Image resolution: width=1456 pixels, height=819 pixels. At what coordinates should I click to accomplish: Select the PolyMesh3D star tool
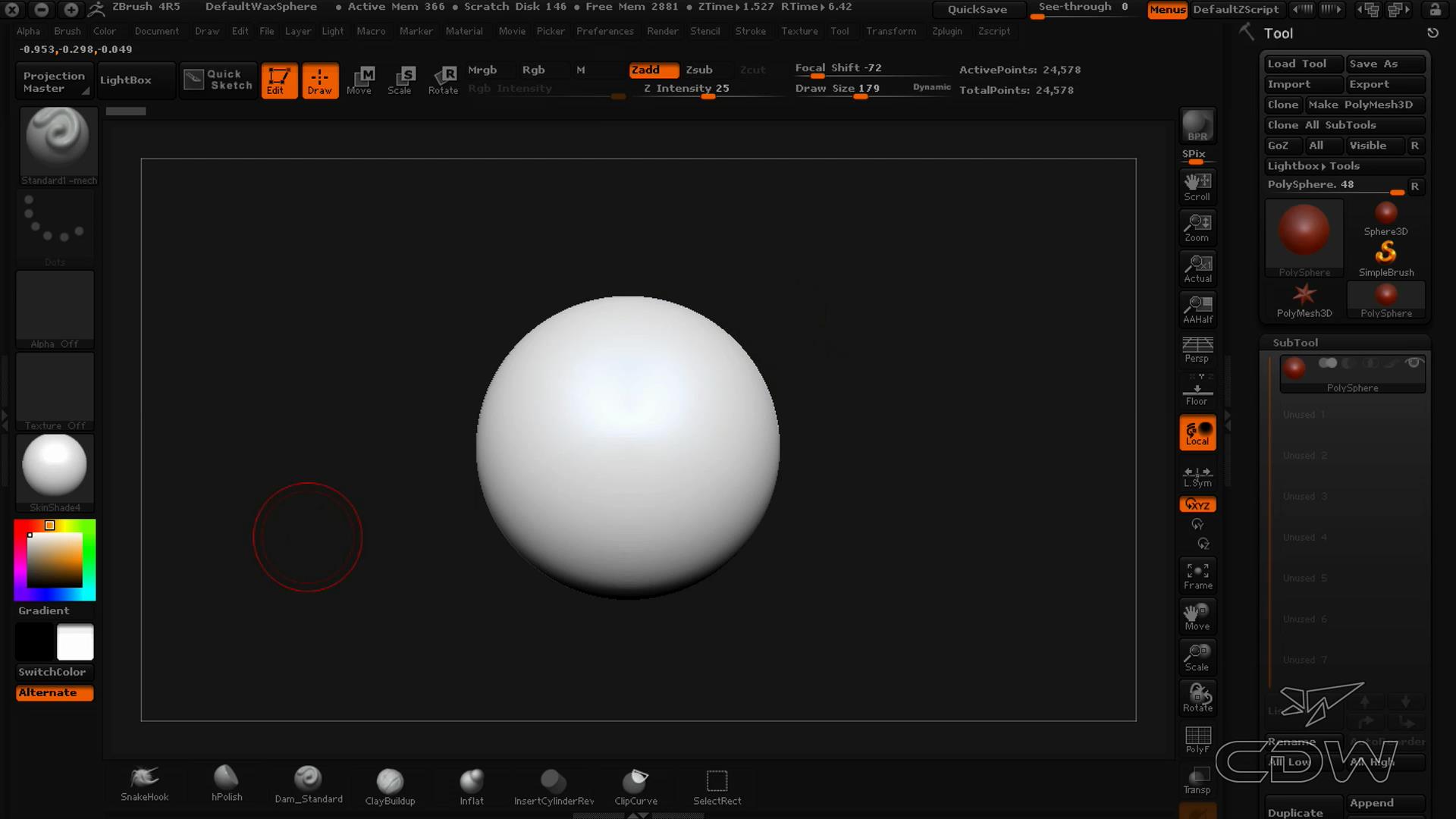(x=1304, y=300)
